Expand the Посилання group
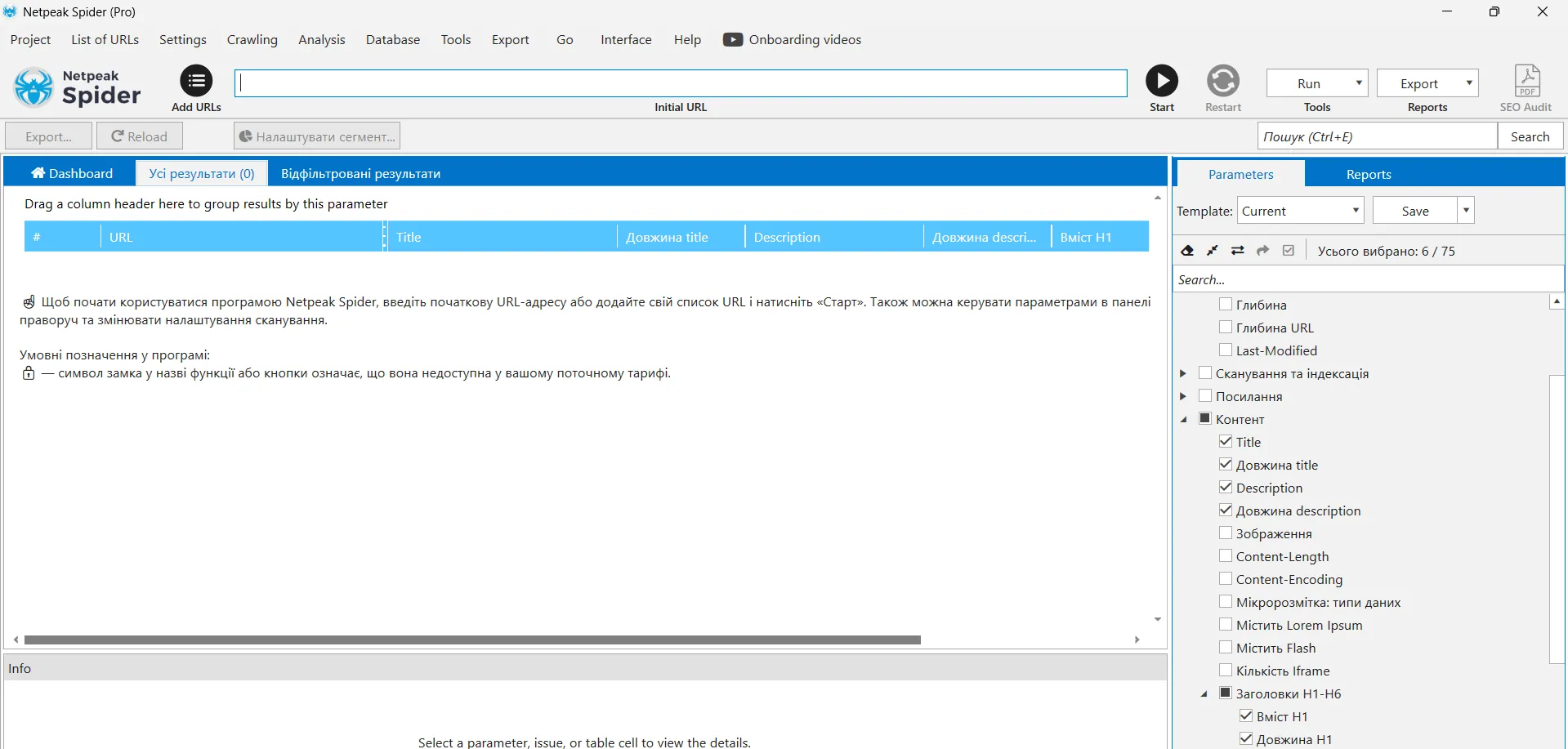Screen dimensions: 1568x749 [1183, 396]
